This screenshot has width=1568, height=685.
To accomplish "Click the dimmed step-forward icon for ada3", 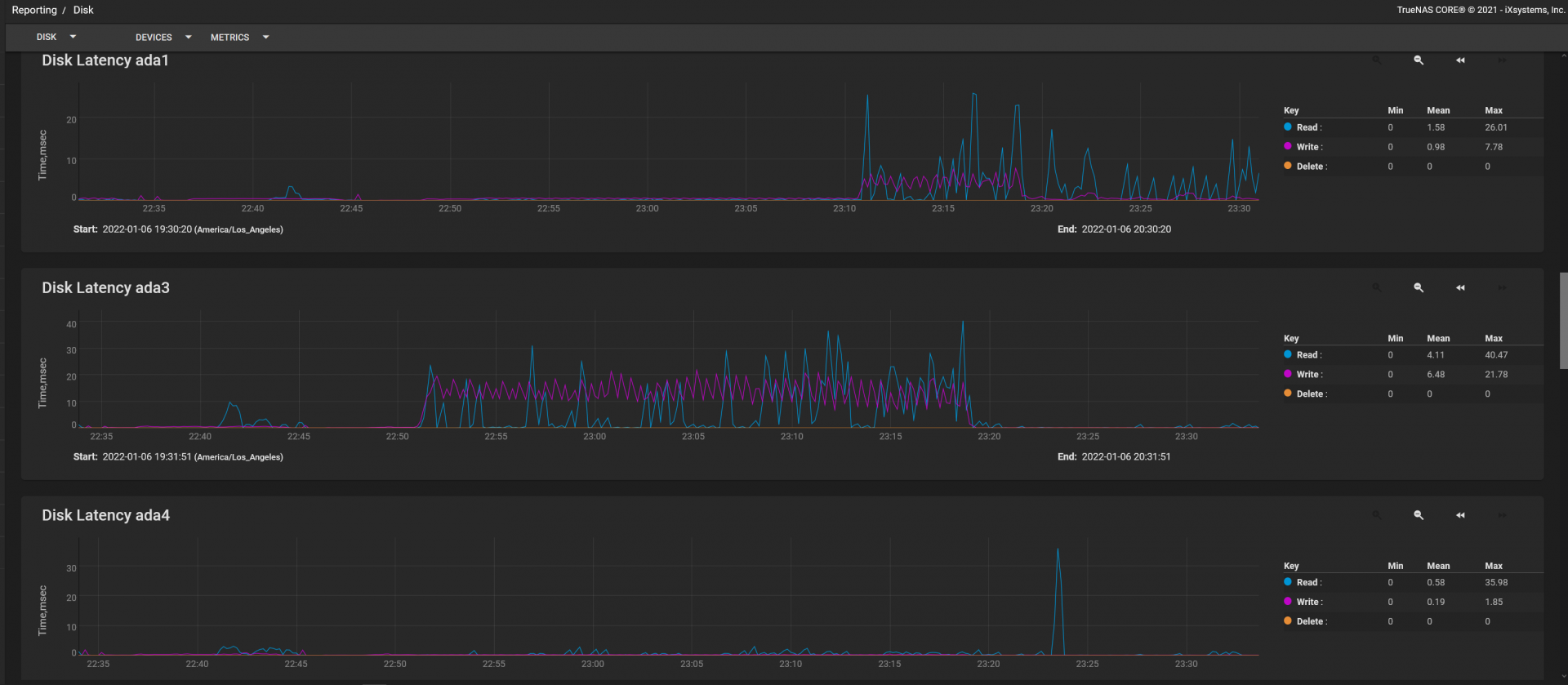I will tap(1502, 287).
